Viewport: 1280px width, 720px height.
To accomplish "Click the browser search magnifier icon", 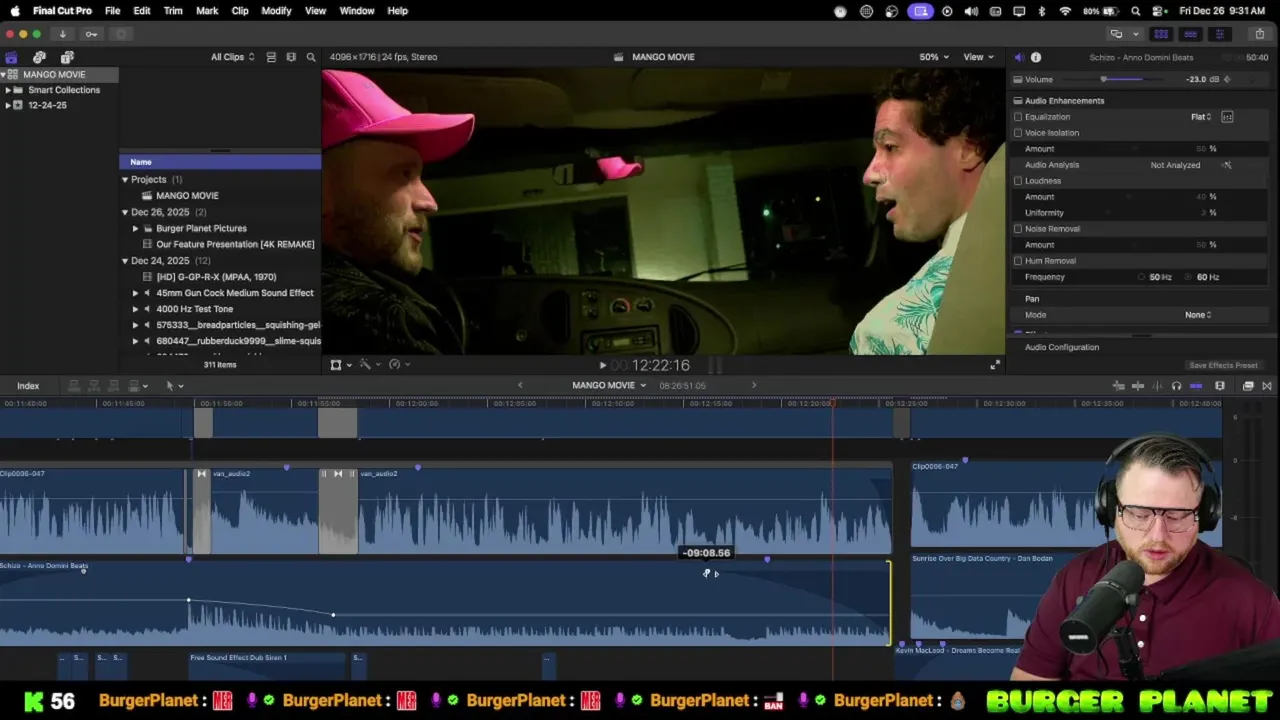I will click(x=311, y=57).
